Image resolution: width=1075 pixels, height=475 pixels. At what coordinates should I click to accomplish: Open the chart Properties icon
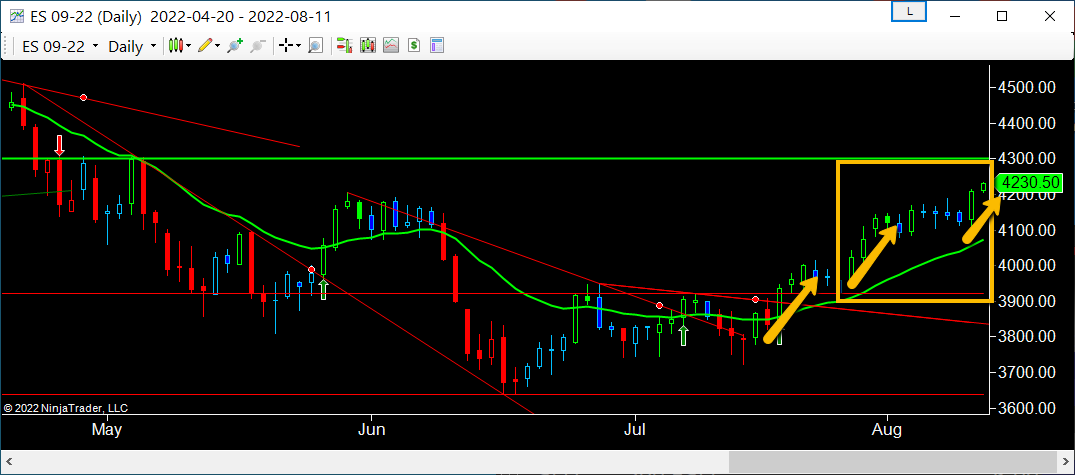point(437,46)
